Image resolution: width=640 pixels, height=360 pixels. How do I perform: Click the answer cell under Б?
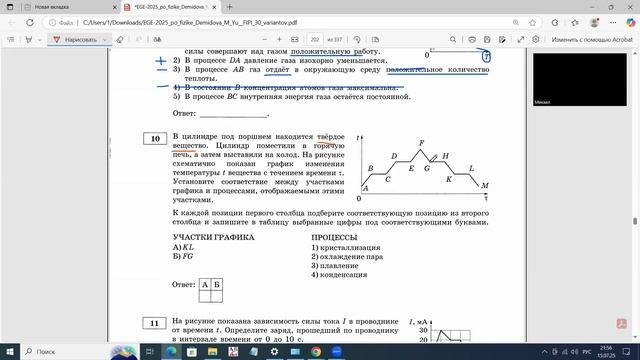click(217, 296)
